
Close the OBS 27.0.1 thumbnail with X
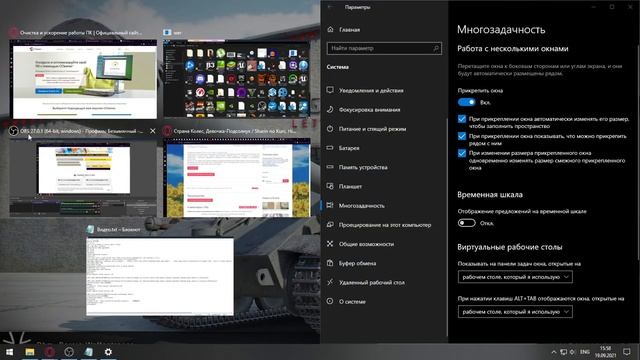pyautogui.click(x=153, y=131)
